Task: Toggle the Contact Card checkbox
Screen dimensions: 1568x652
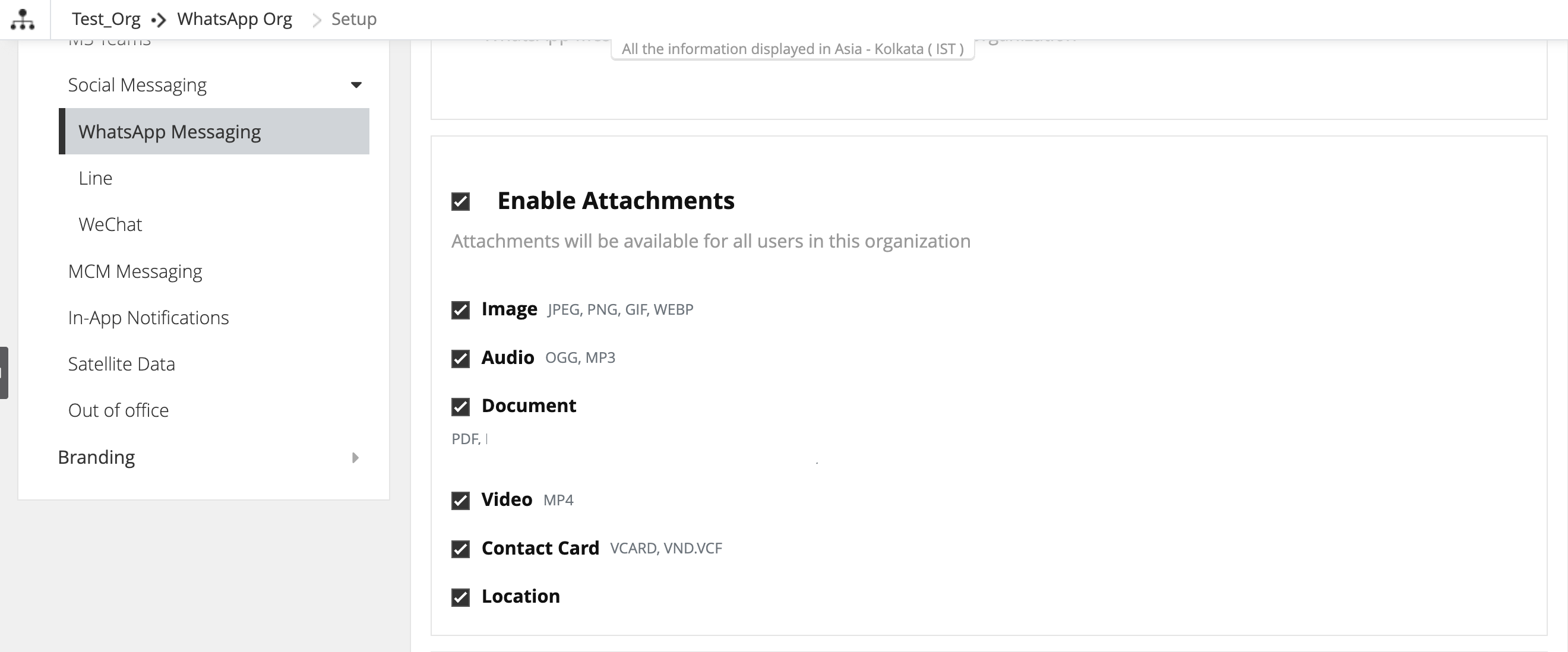Action: coord(461,549)
